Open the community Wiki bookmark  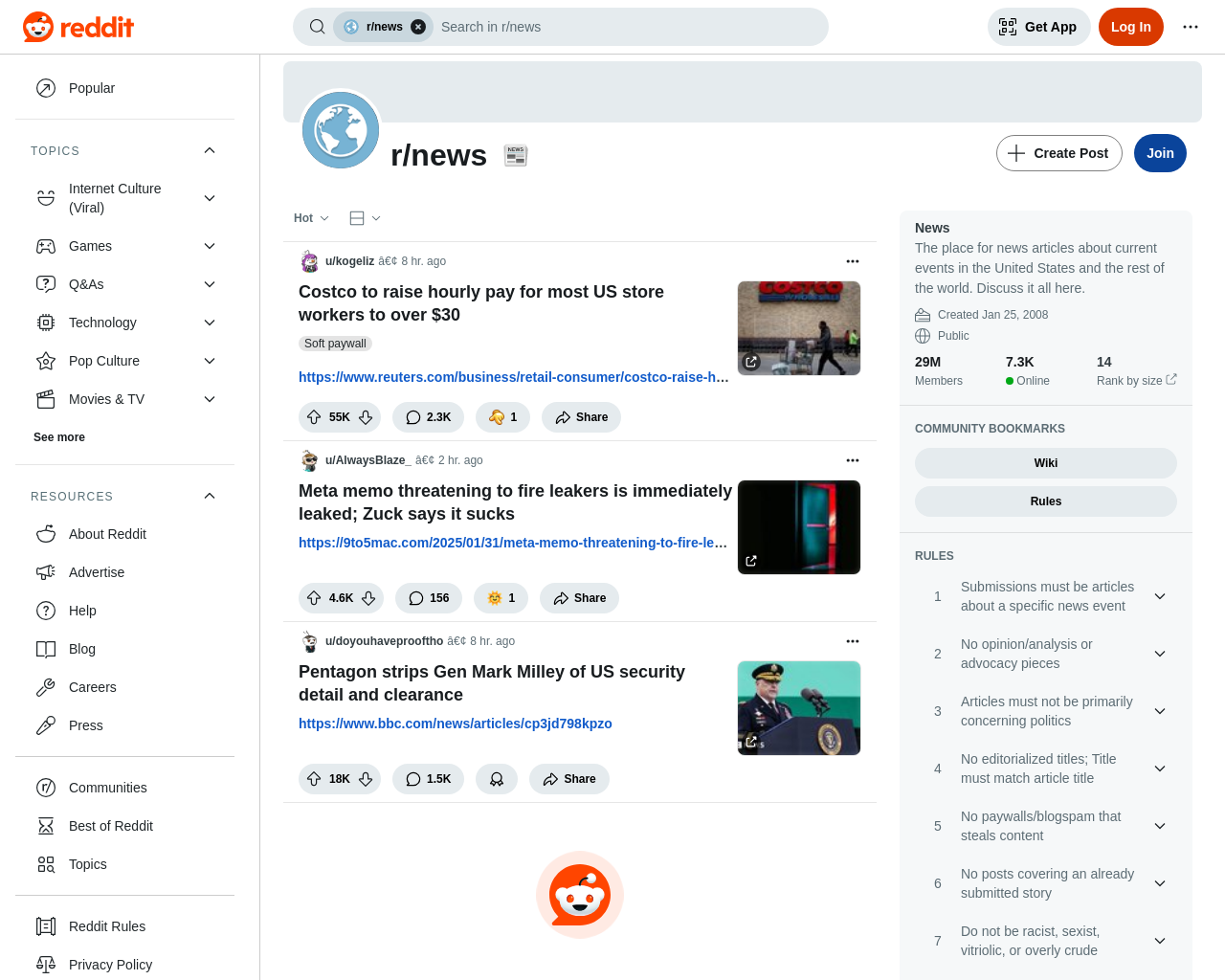click(1046, 463)
